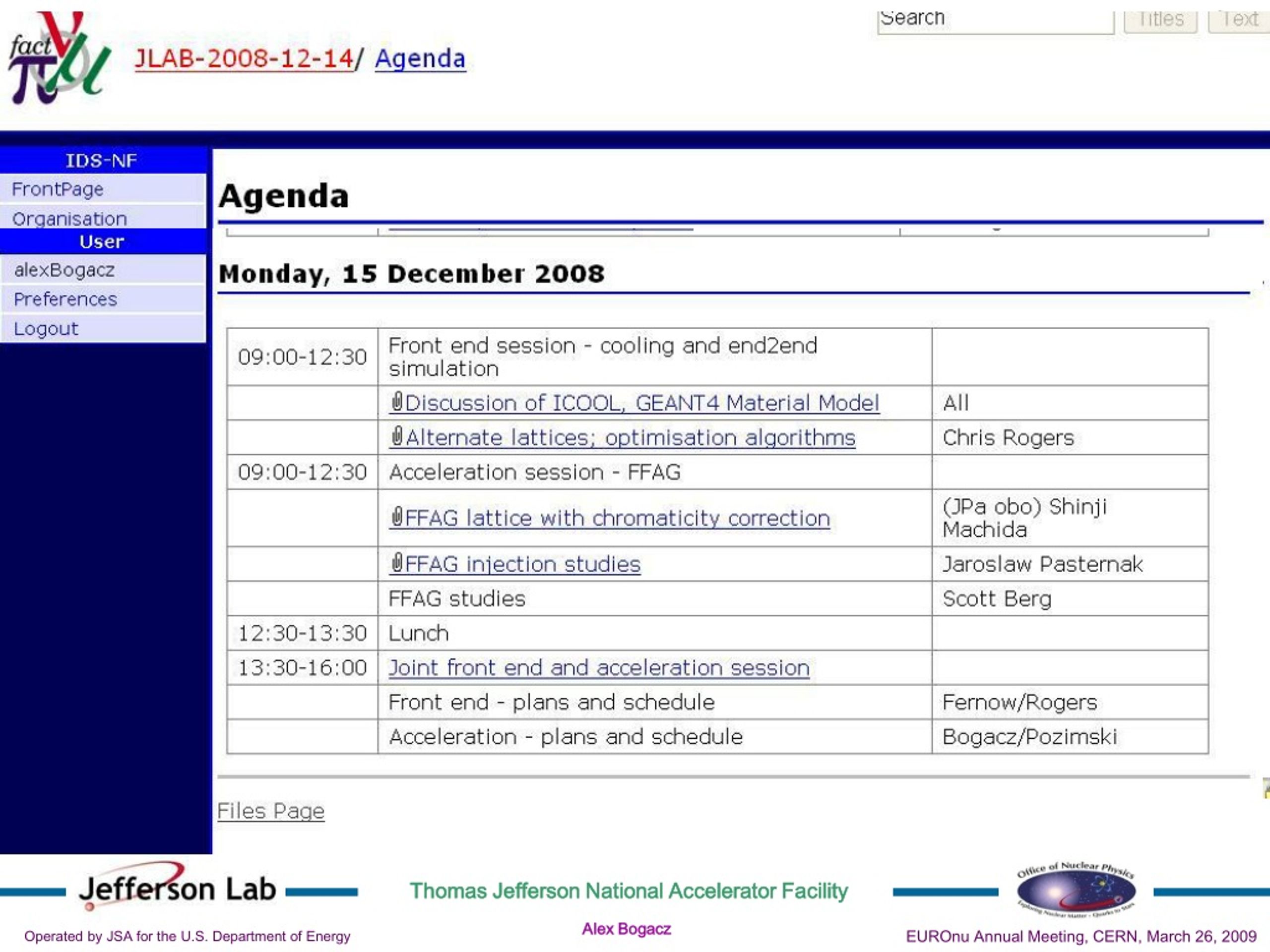This screenshot has width=1270, height=952.
Task: Select FrontPage in the sidebar
Action: tap(103, 189)
